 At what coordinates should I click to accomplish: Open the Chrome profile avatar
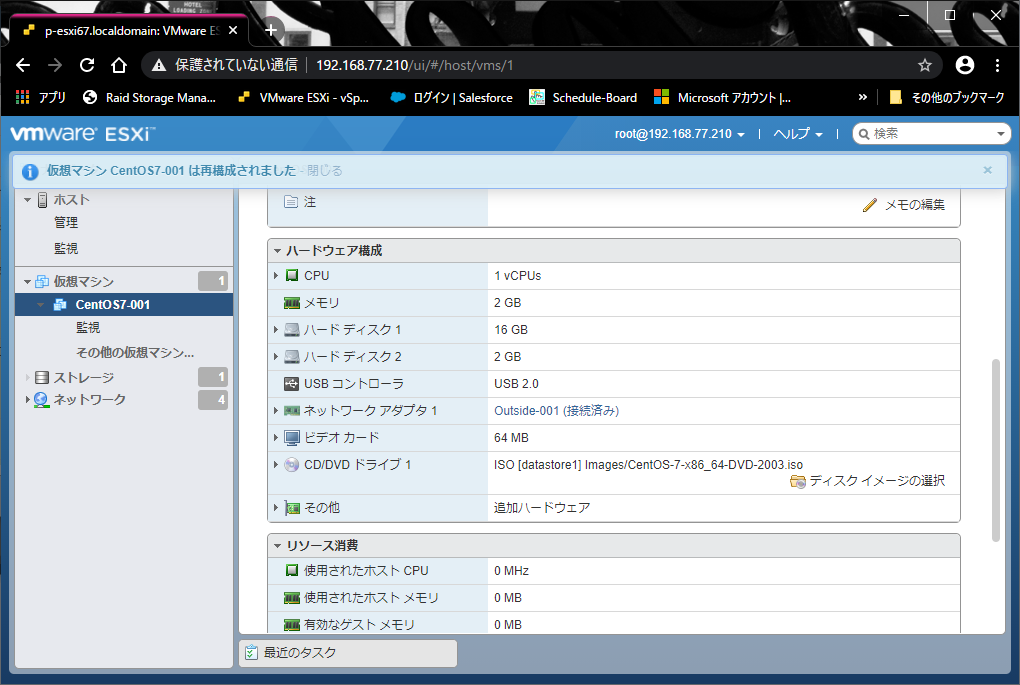click(x=965, y=65)
